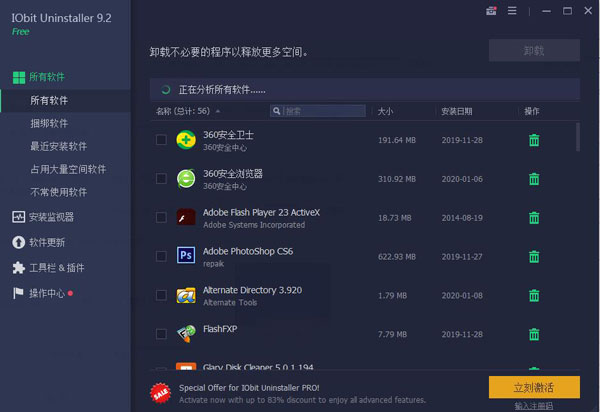Click the FlashFXP app icon
This screenshot has width=600, height=412.
186,334
